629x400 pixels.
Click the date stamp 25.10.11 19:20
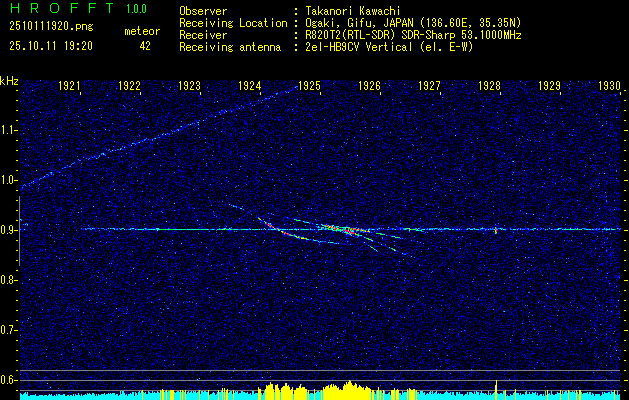click(51, 46)
